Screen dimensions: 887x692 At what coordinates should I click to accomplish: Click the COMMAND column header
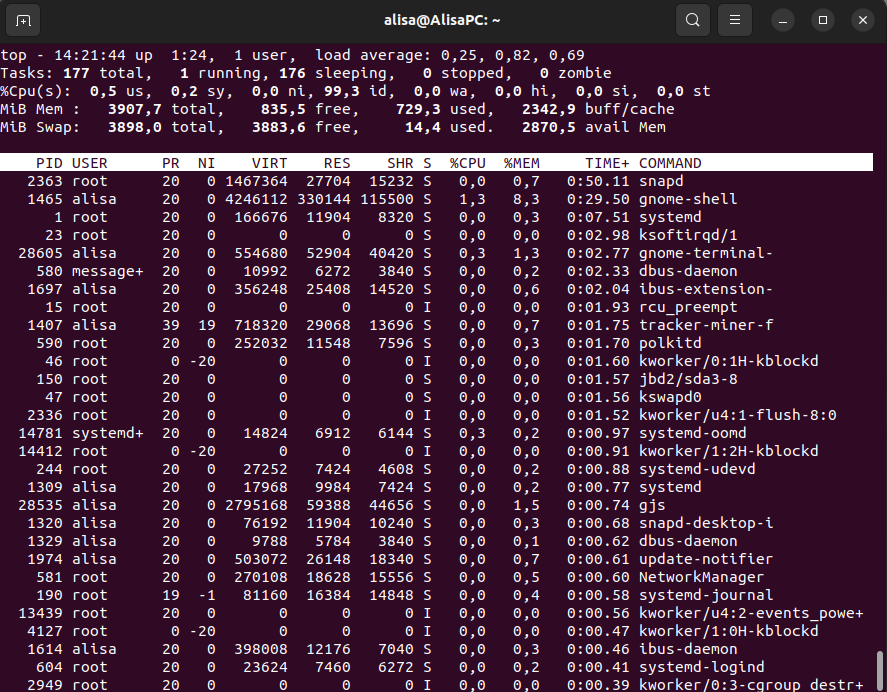670,163
